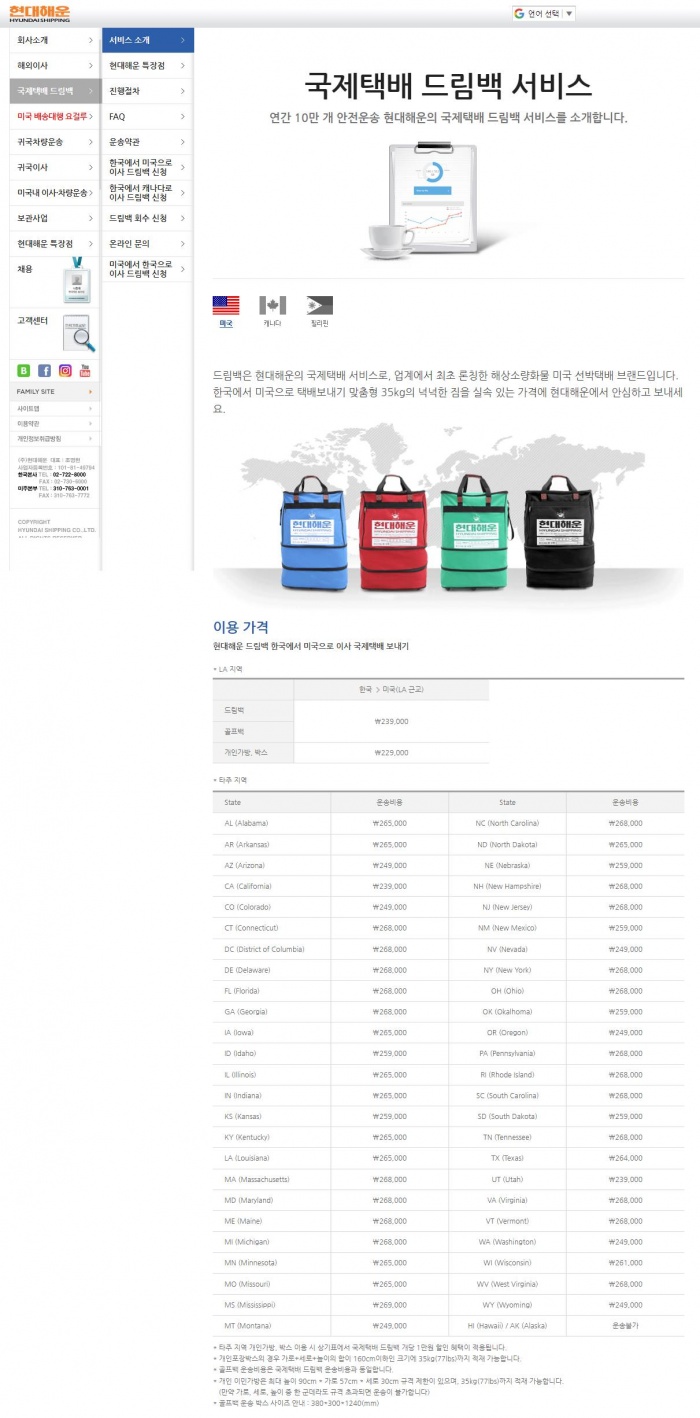Click the FL (Florida) table cell
Image resolution: width=700 pixels, height=1418 pixels.
271,991
